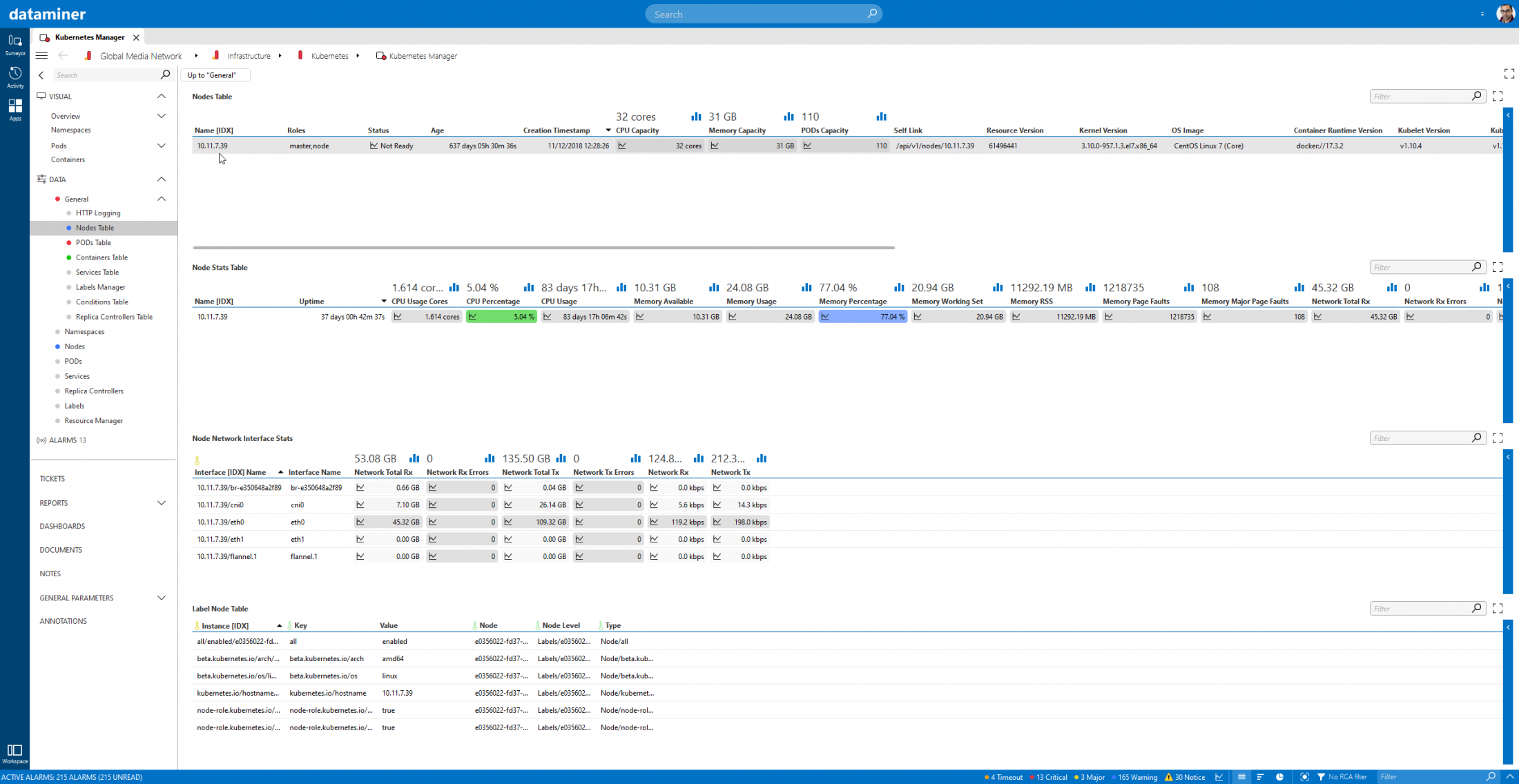This screenshot has width=1519, height=784.
Task: Select Containers Table in the tree
Action: click(101, 257)
